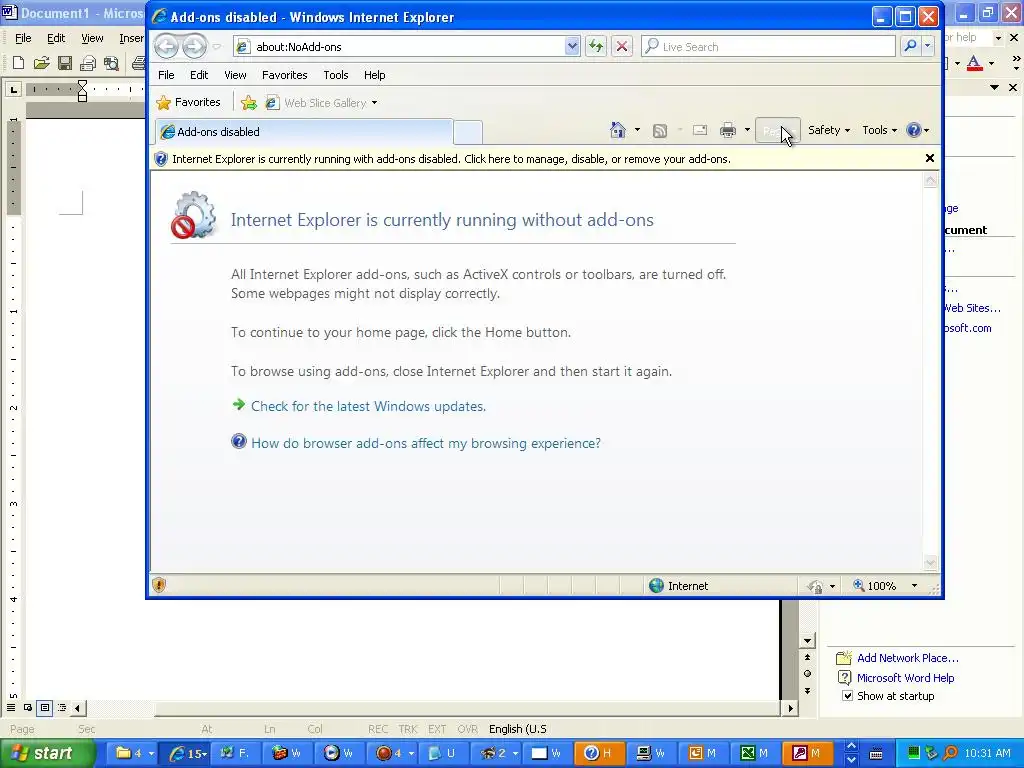Click the New Blank Document icon in Word
The width and height of the screenshot is (1024, 768).
point(18,63)
